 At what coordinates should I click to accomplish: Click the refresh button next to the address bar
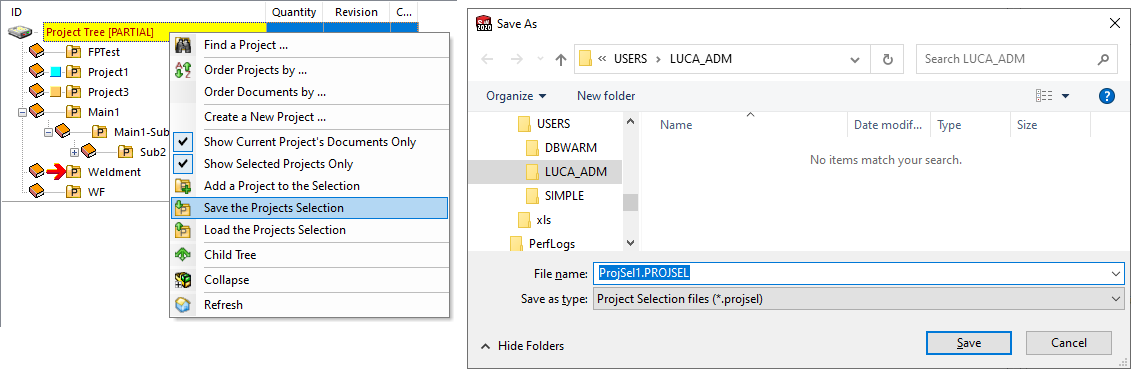(x=888, y=59)
